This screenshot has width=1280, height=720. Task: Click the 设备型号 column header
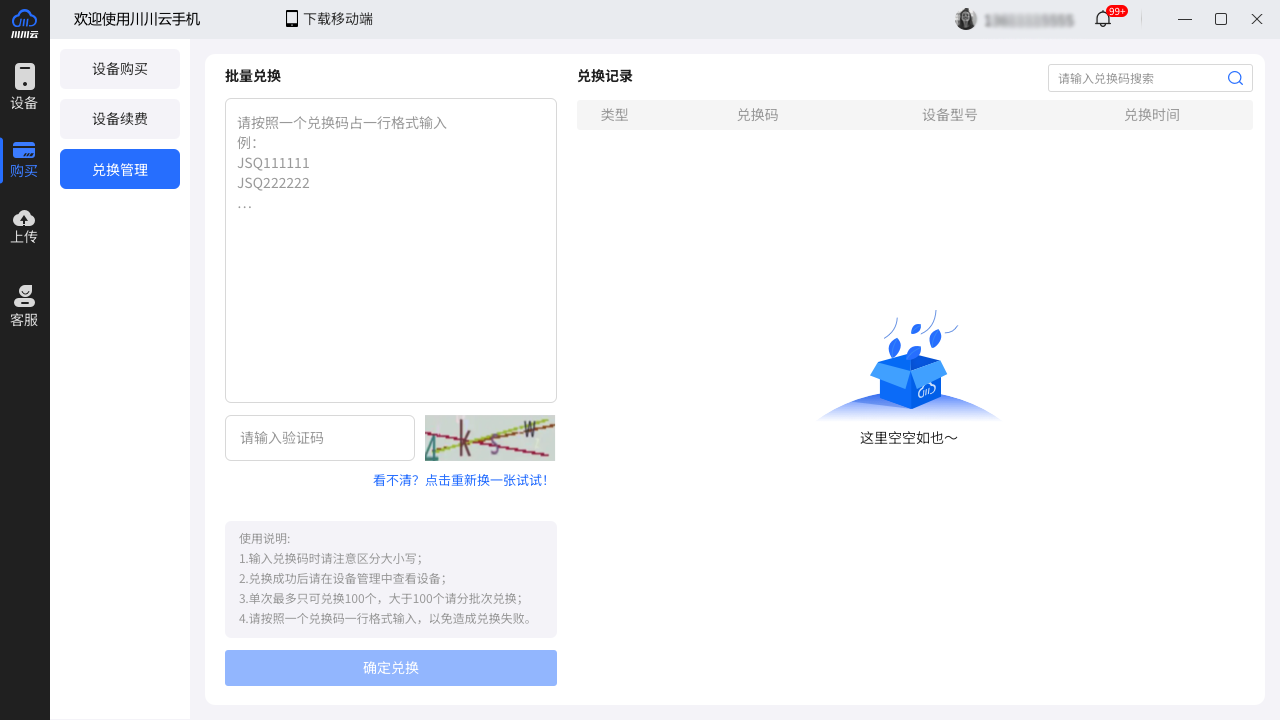[x=949, y=115]
